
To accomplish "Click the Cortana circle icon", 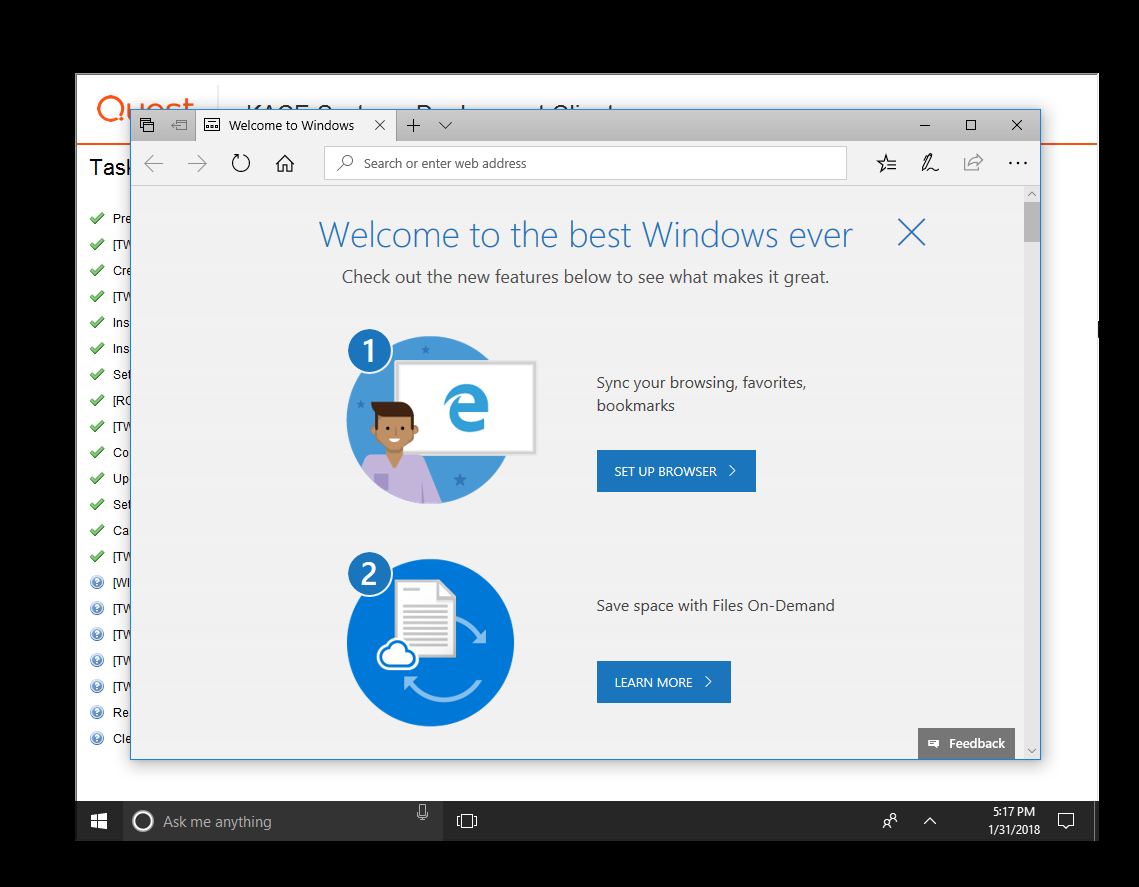I will (143, 821).
